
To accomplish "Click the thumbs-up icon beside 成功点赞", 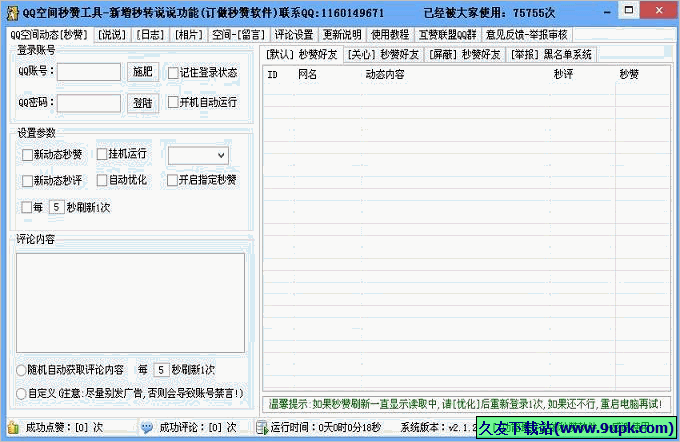I will click(x=13, y=428).
